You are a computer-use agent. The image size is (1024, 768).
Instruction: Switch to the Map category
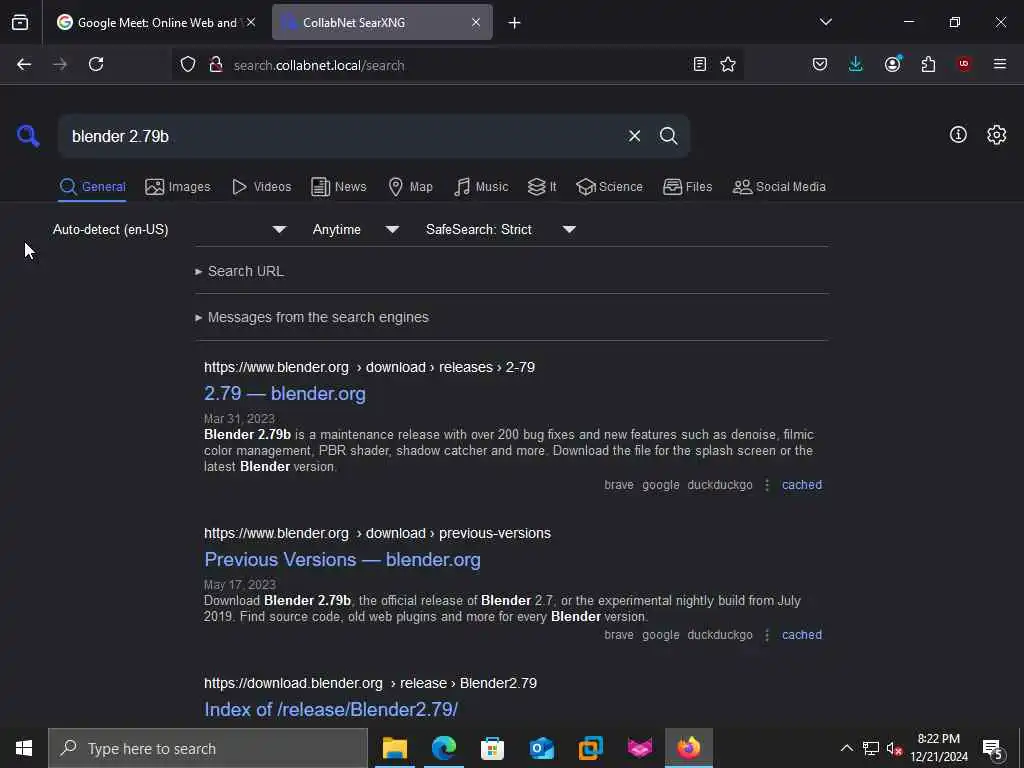point(410,187)
